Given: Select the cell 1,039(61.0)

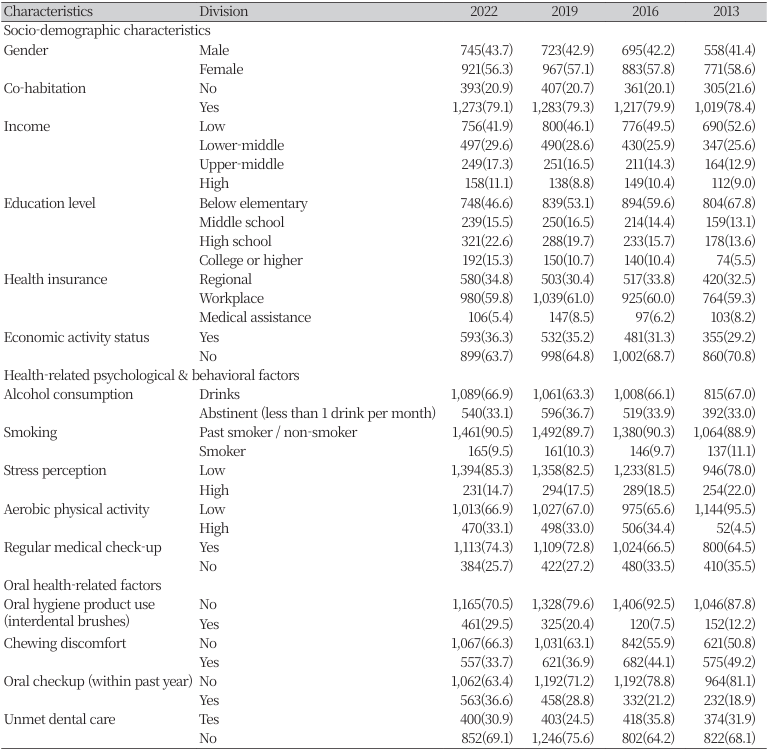Looking at the screenshot, I should [x=563, y=298].
